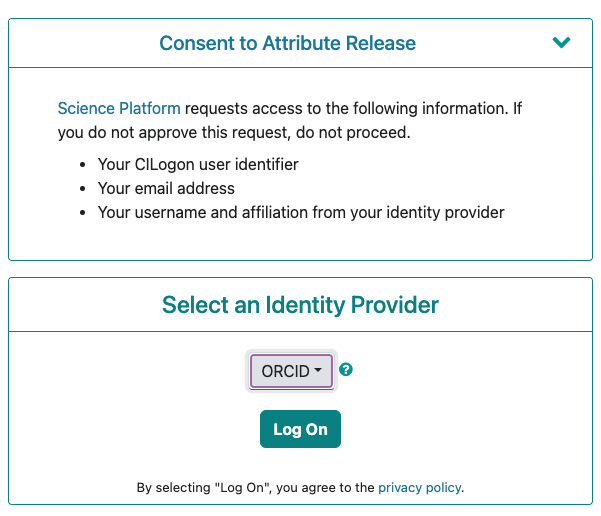Click the Consent to Attribute Release heading
This screenshot has width=601, height=516.
(287, 43)
